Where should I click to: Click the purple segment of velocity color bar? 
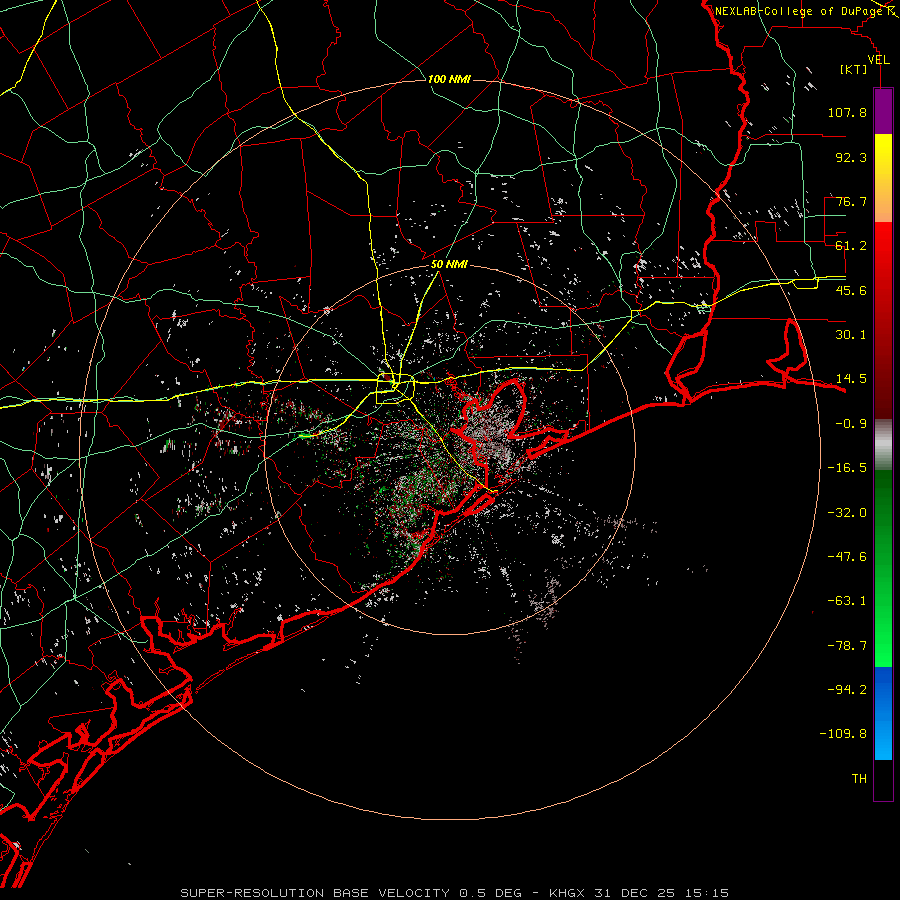pyautogui.click(x=883, y=111)
